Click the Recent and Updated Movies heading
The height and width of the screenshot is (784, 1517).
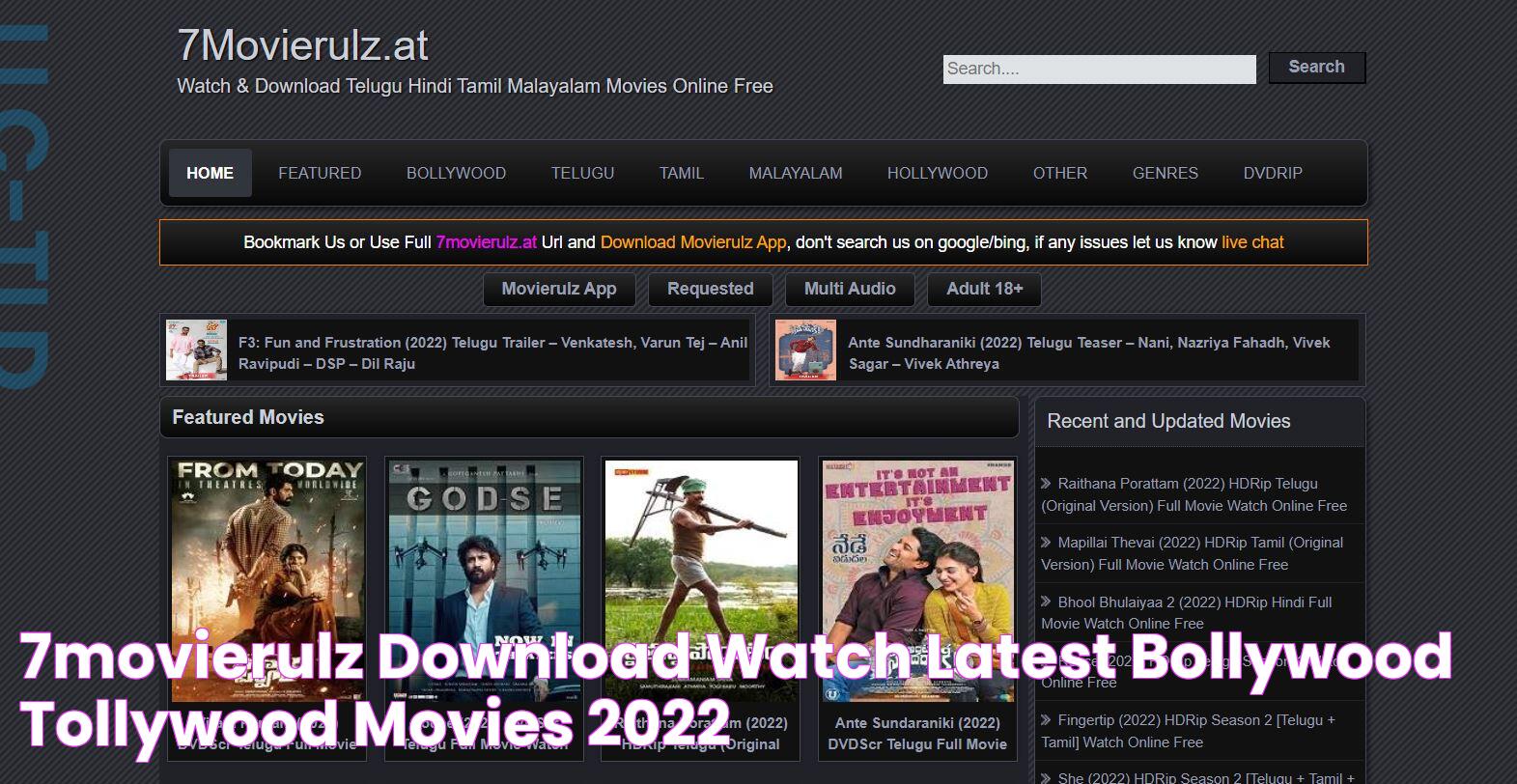pyautogui.click(x=1168, y=421)
